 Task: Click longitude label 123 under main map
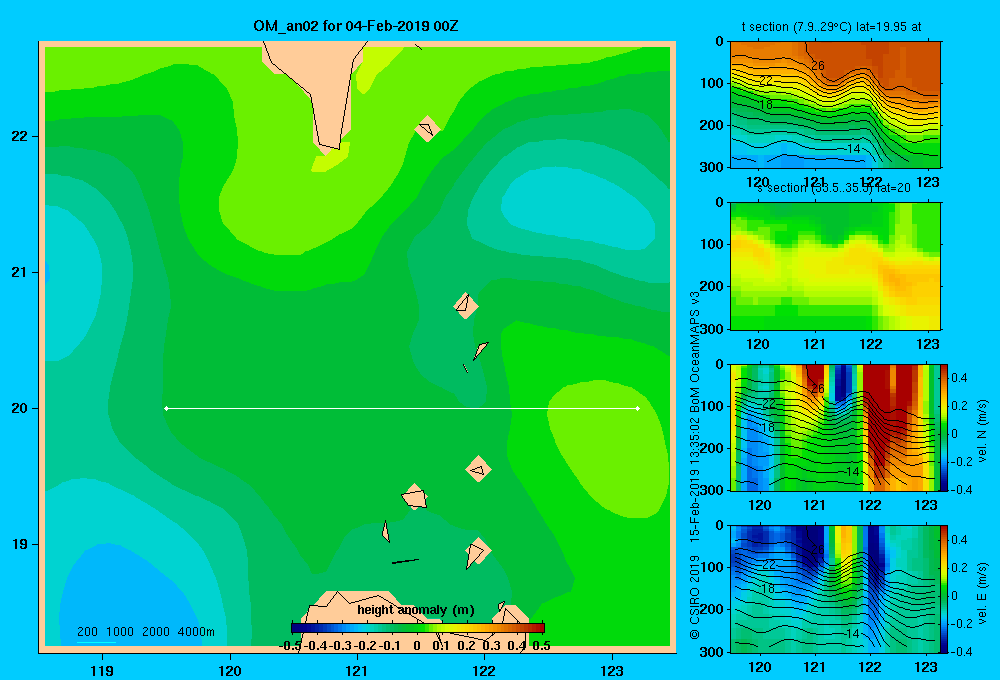coord(612,670)
